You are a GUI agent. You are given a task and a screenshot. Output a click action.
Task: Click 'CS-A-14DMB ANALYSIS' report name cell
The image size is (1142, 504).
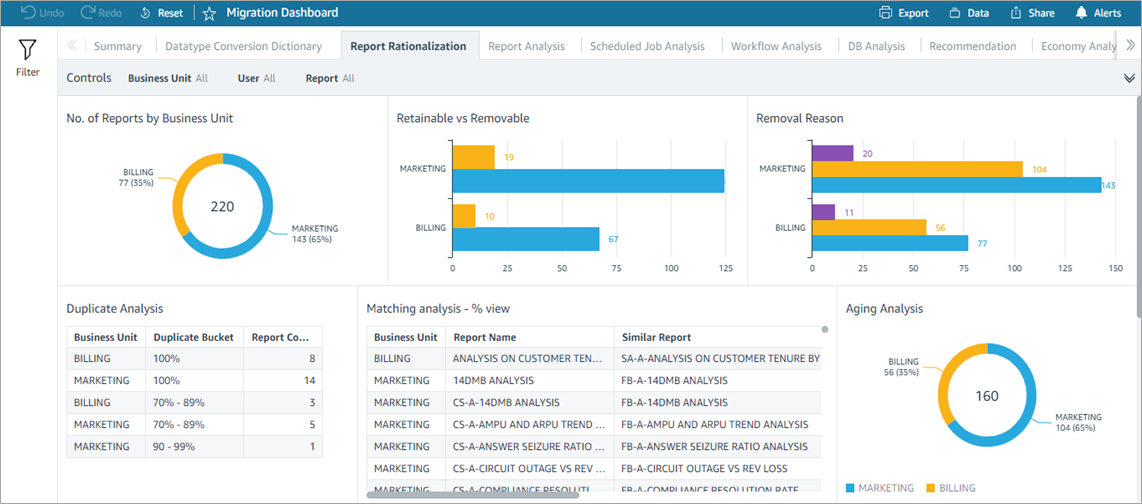(529, 402)
